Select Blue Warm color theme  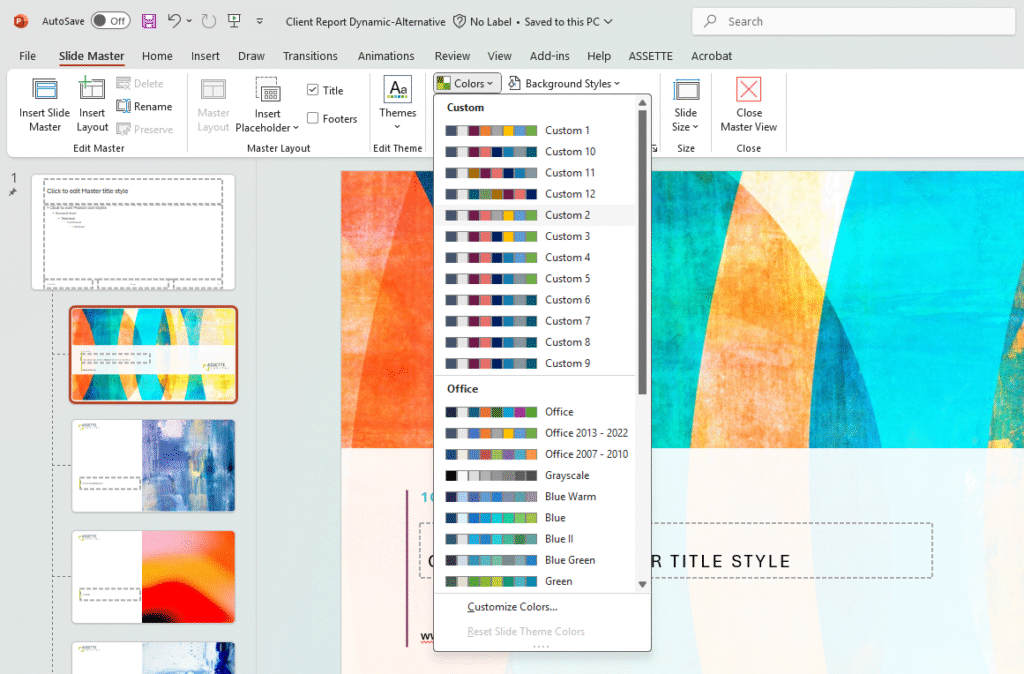tap(536, 496)
